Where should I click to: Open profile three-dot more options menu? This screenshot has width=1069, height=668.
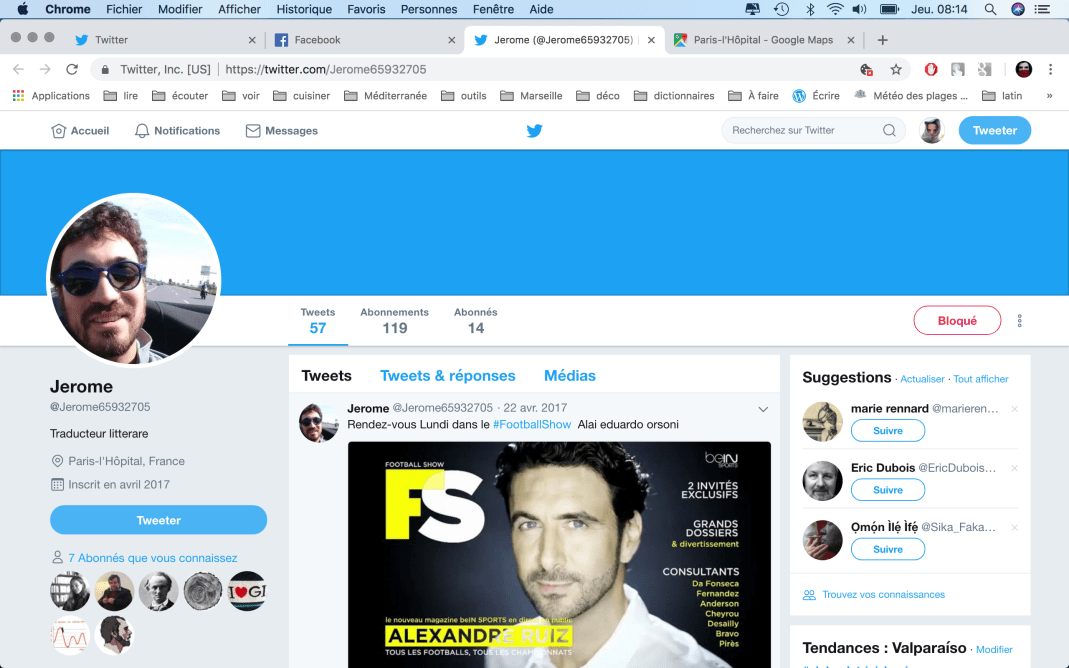[1020, 321]
